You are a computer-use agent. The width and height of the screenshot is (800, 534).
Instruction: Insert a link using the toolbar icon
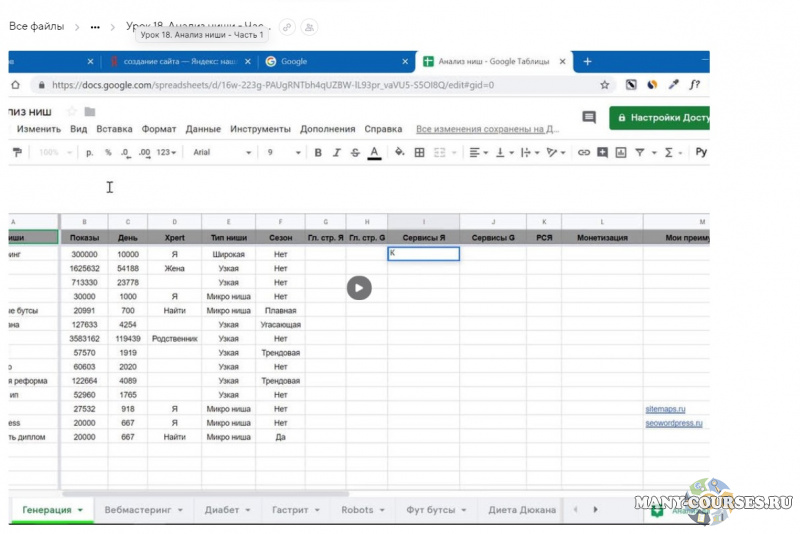(584, 153)
